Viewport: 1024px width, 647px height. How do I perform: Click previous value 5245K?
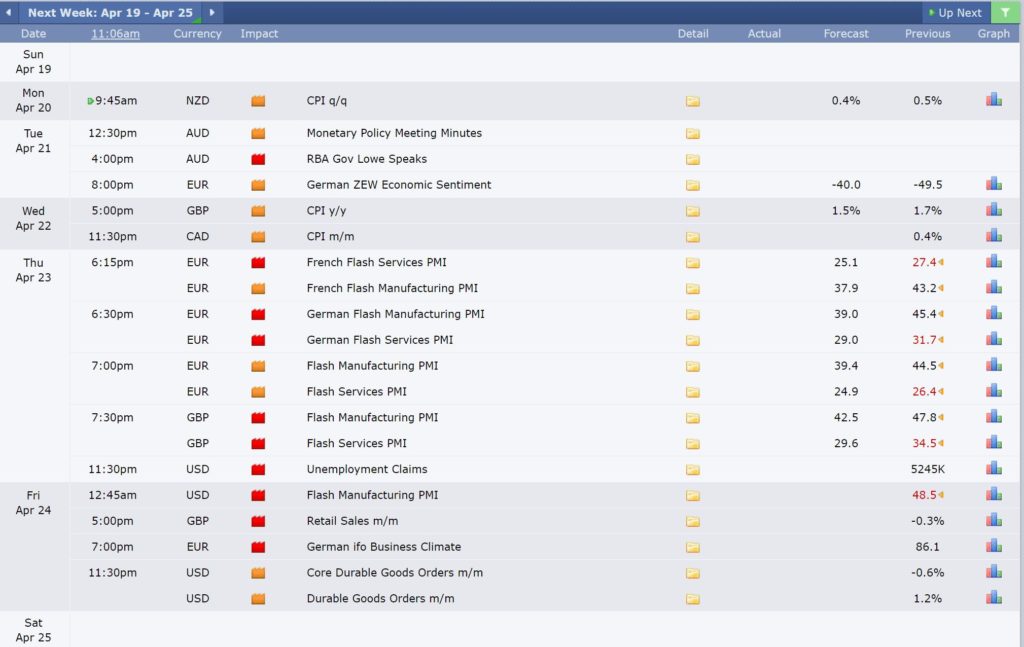(x=927, y=469)
